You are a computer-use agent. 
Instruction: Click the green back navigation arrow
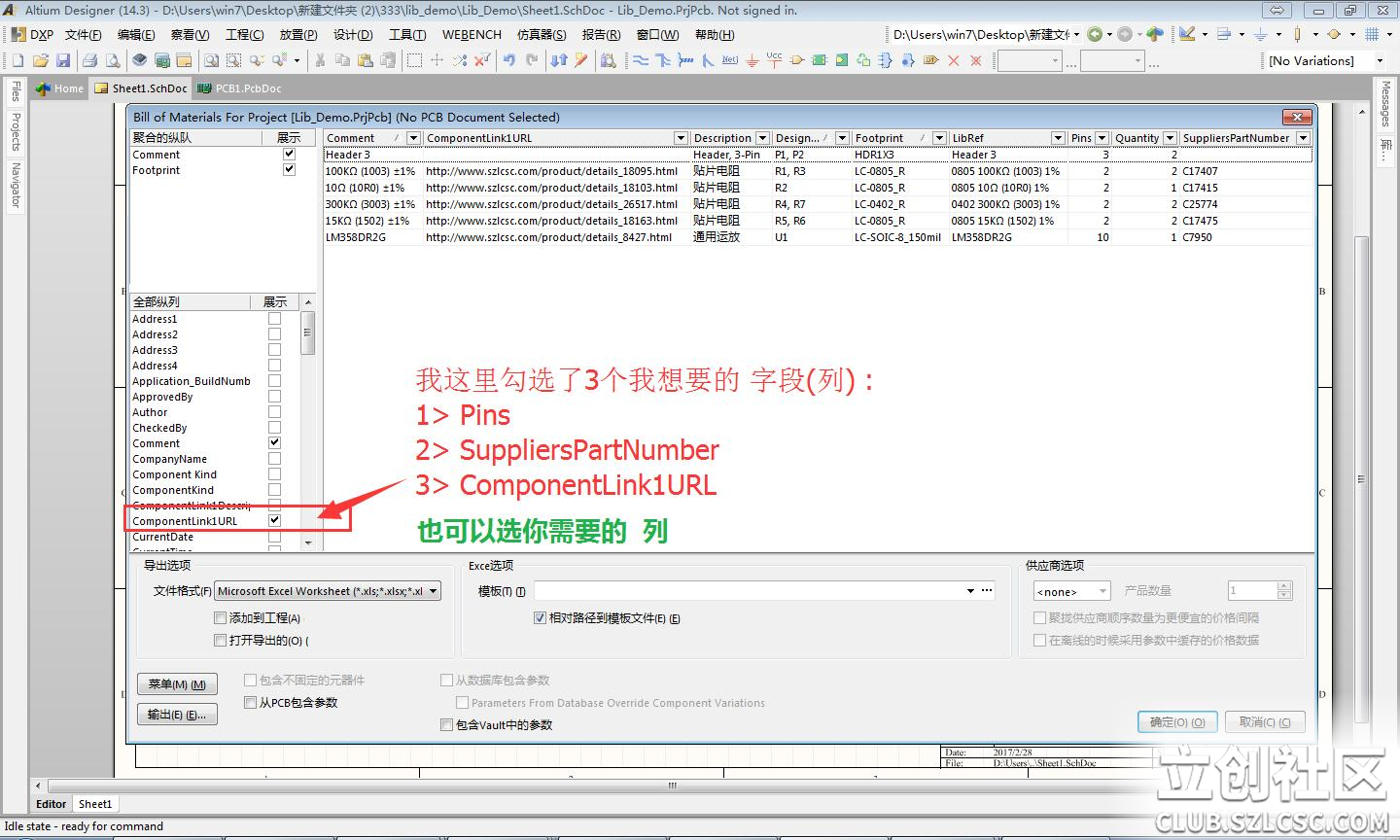pos(1096,34)
